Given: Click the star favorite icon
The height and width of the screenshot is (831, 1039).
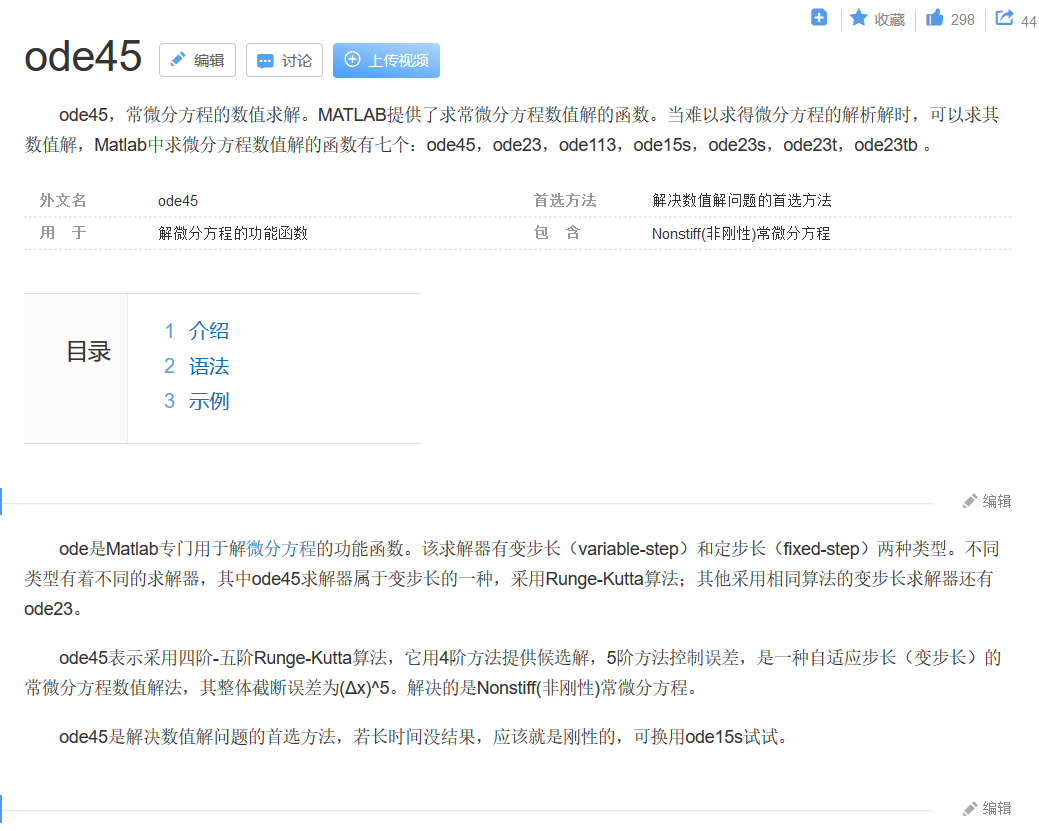Looking at the screenshot, I should click(x=859, y=18).
